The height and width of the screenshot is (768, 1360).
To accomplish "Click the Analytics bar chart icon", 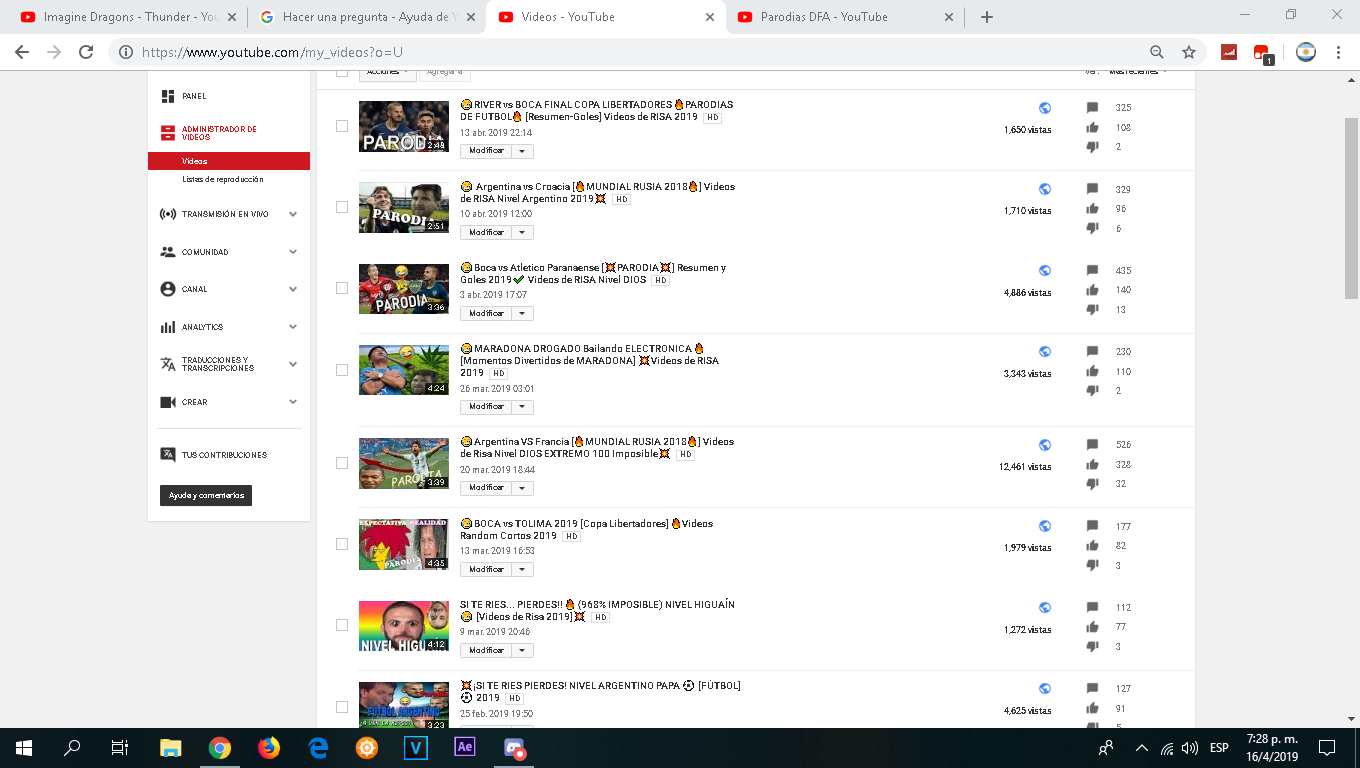I will [168, 327].
